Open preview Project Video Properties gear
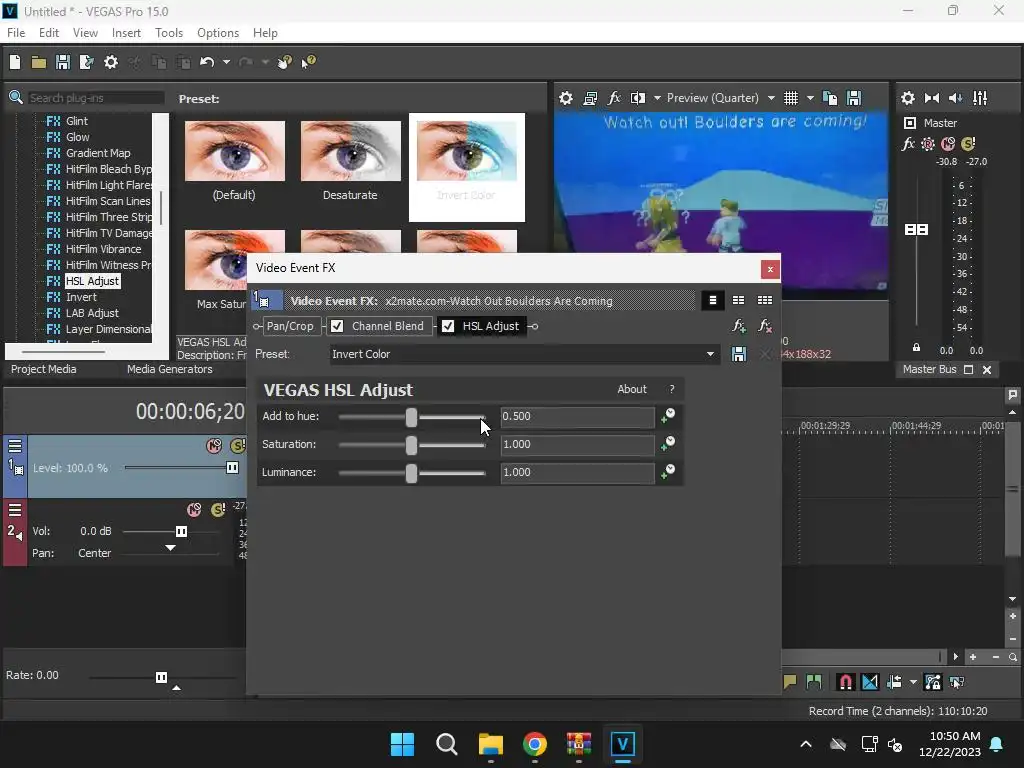Screen dimensions: 1024x768 click(566, 98)
